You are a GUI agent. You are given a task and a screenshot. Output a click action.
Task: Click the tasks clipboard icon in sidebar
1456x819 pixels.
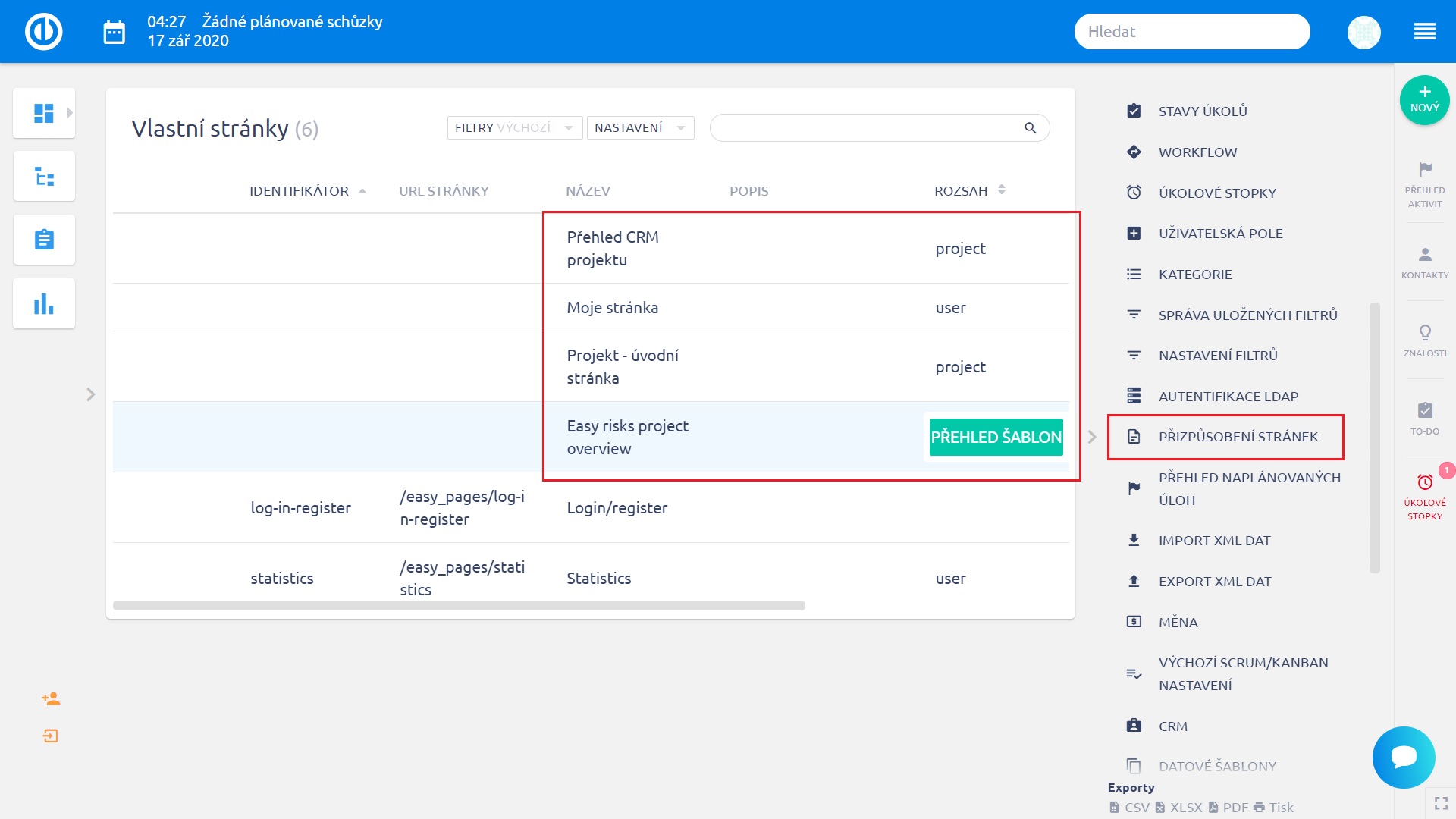coord(44,240)
